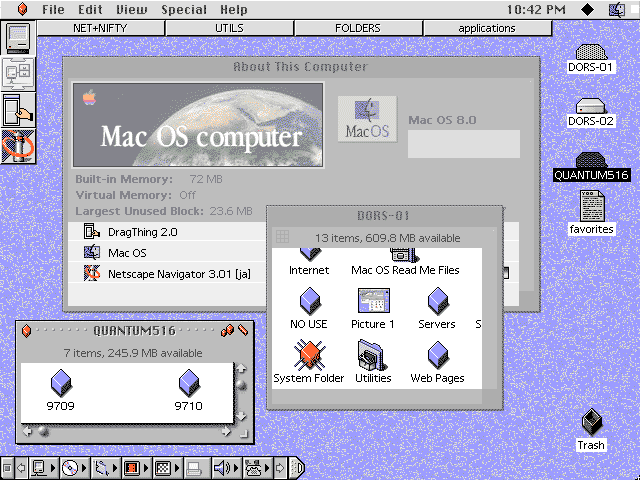Click the QUANTUM516 window resize corner box

point(243,433)
